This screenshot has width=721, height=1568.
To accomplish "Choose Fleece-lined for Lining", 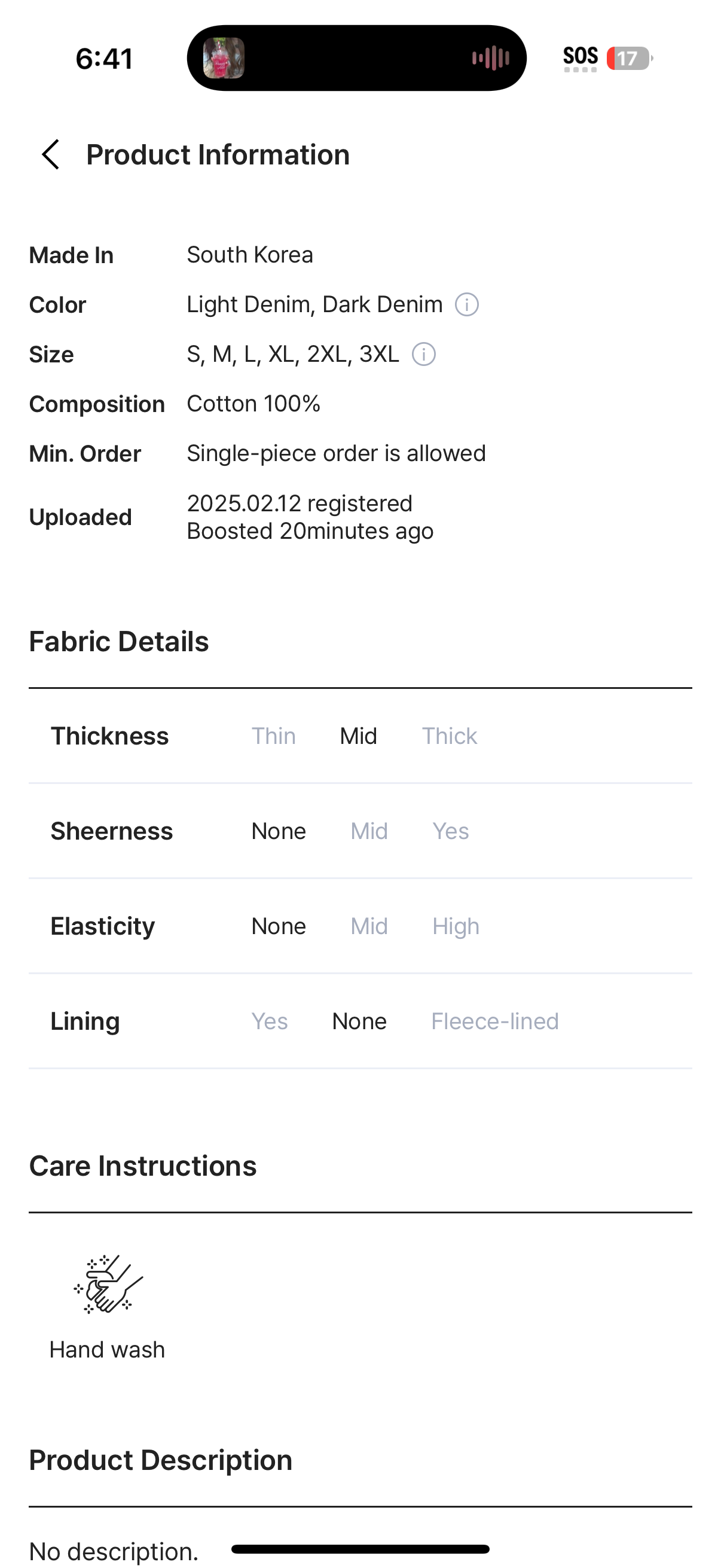I will [494, 1021].
